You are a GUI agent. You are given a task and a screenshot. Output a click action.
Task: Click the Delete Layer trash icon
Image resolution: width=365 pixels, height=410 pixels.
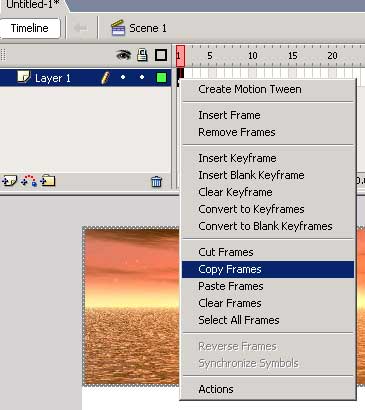156,182
